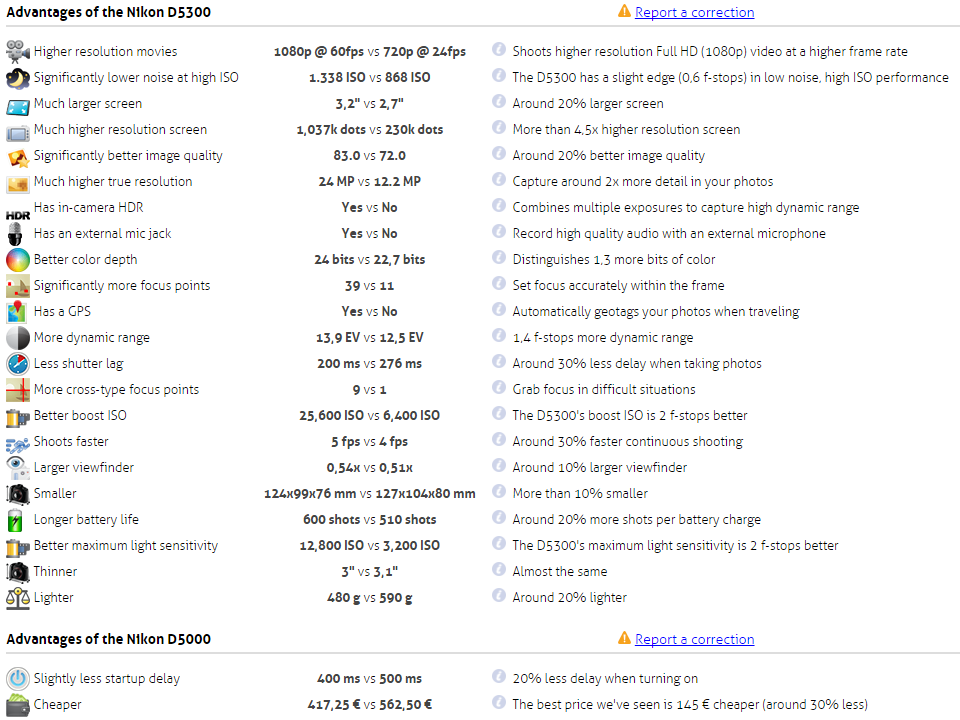Screen dimensions: 960x720
Task: Click the Much higher true resolution icon
Action: [18, 184]
